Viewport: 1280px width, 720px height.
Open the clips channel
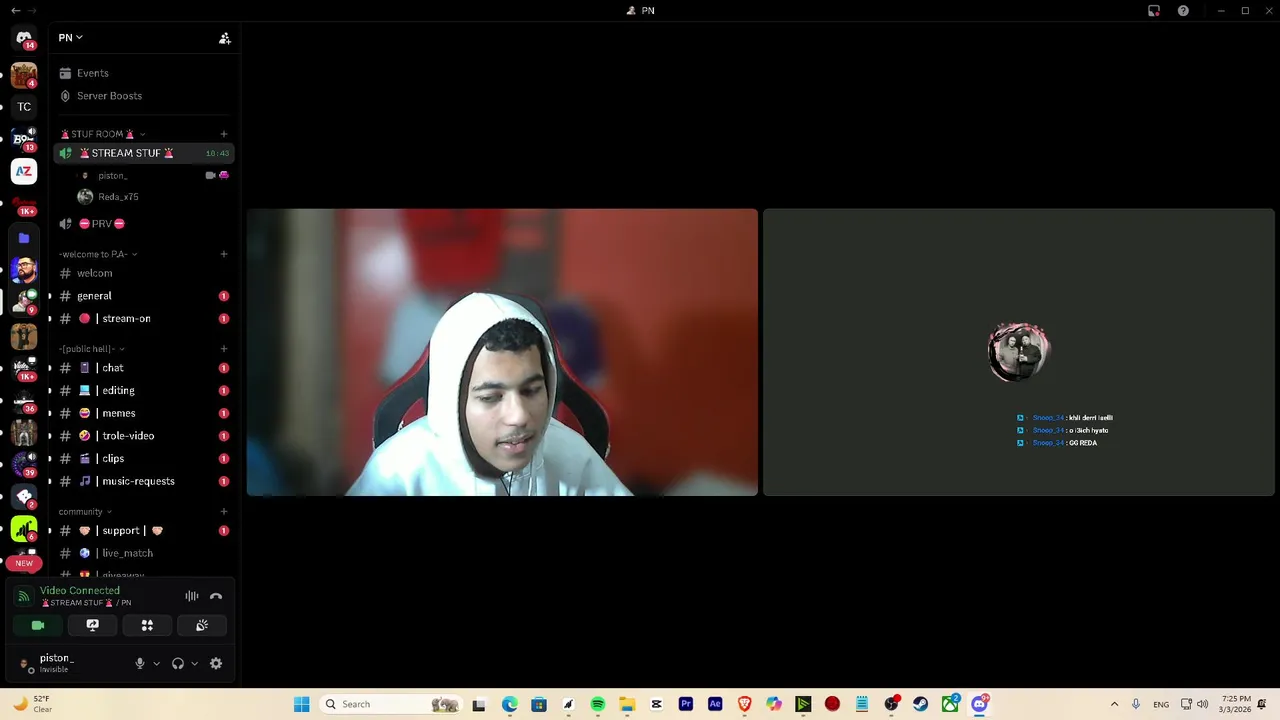coord(143,459)
